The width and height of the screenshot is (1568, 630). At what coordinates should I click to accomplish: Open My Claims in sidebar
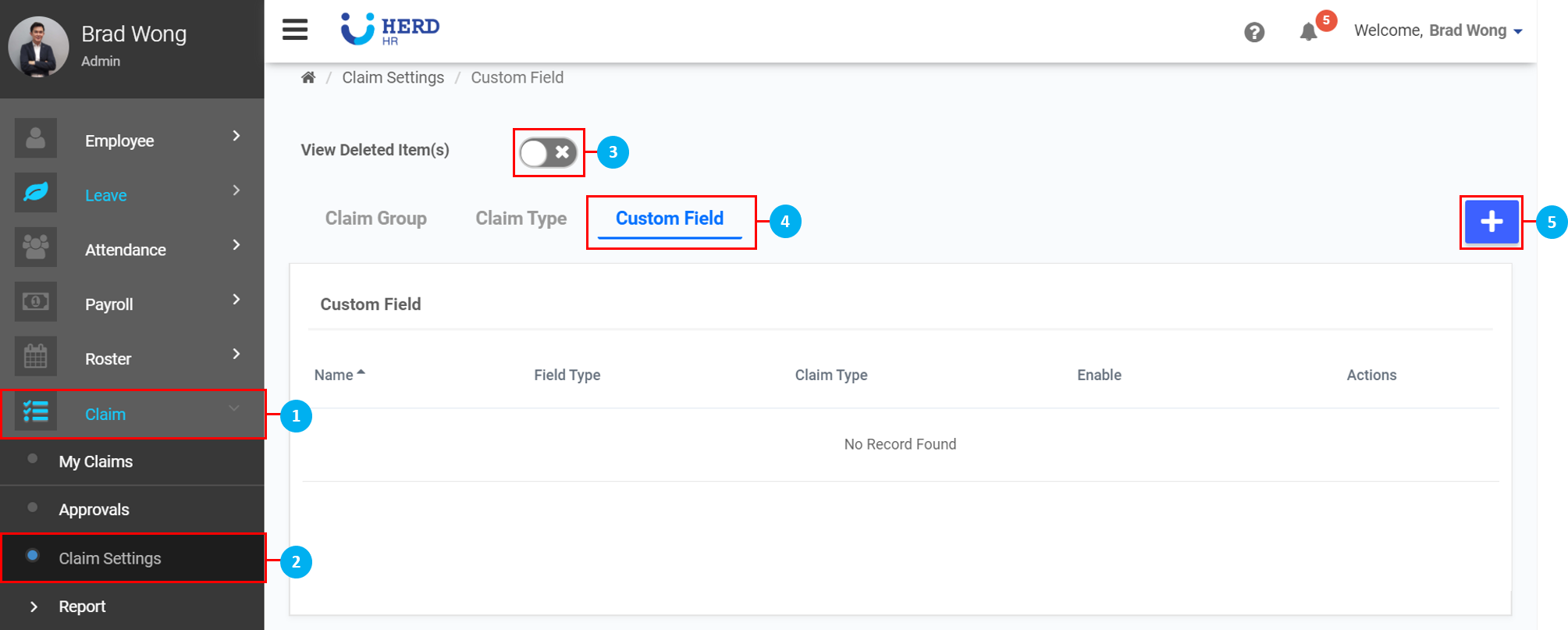pyautogui.click(x=96, y=462)
